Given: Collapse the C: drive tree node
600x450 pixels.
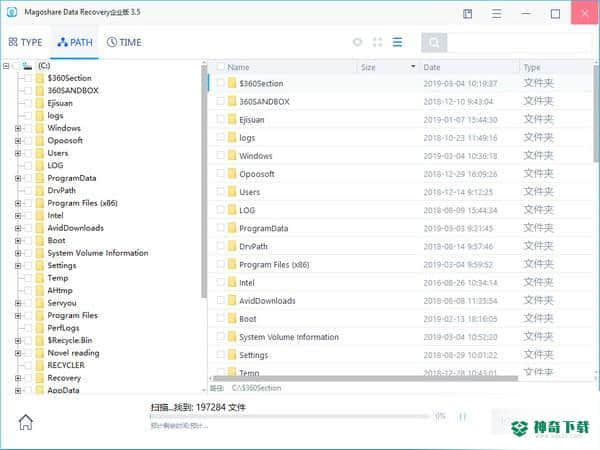Looking at the screenshot, I should click(x=6, y=66).
